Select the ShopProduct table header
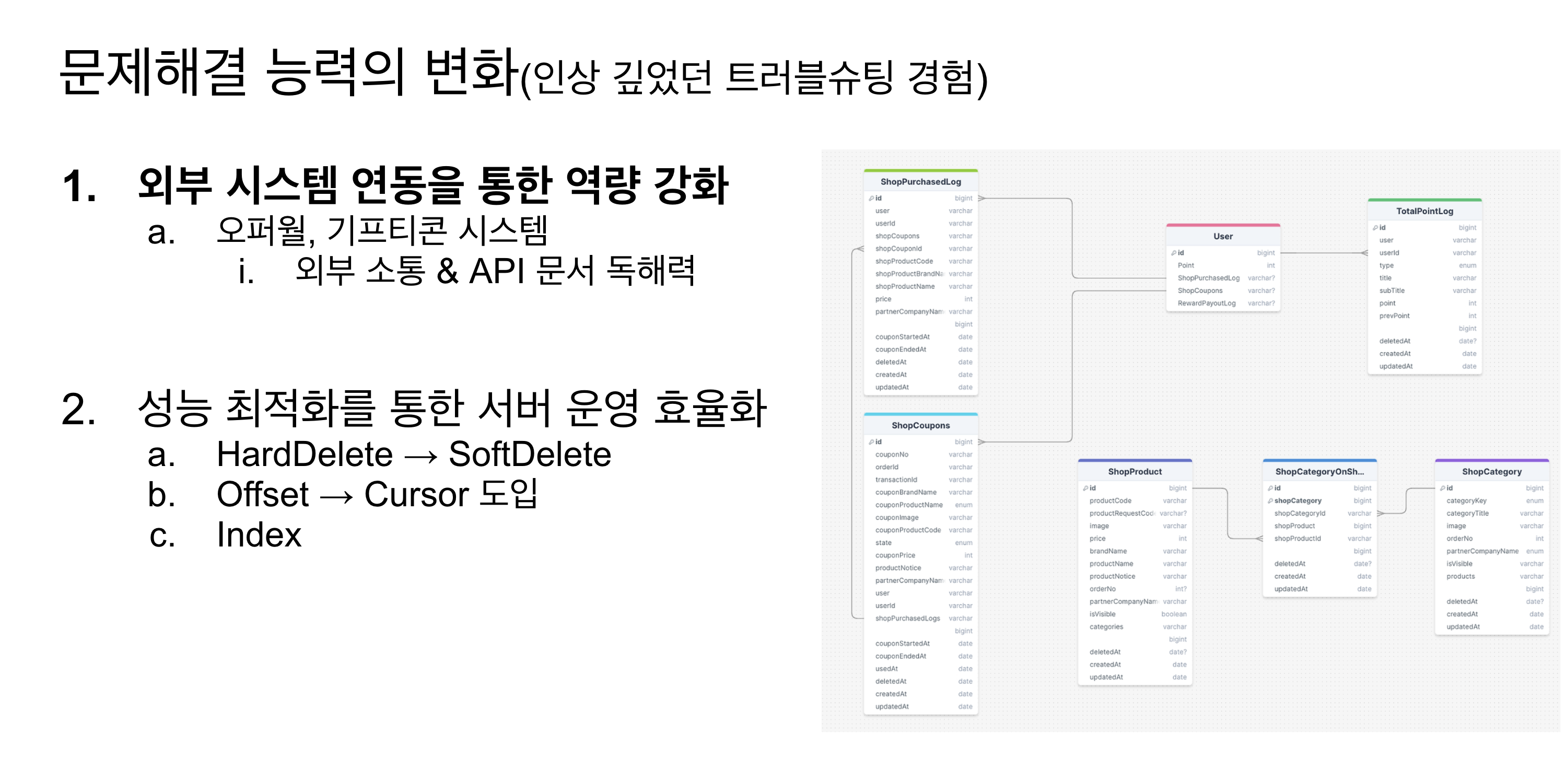Image resolution: width=1568 pixels, height=768 pixels. [x=1134, y=471]
